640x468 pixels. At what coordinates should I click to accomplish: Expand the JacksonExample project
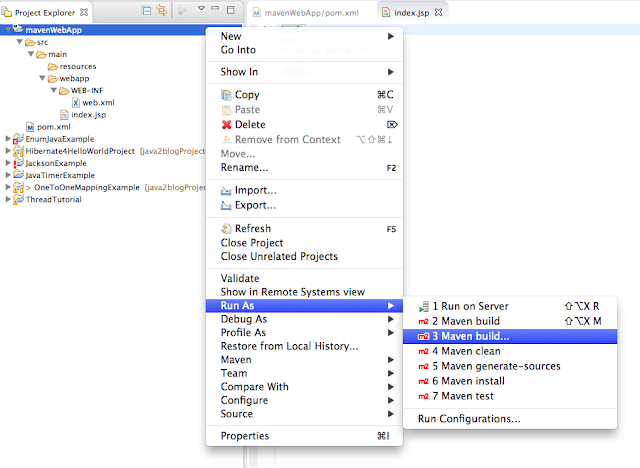click(7, 163)
